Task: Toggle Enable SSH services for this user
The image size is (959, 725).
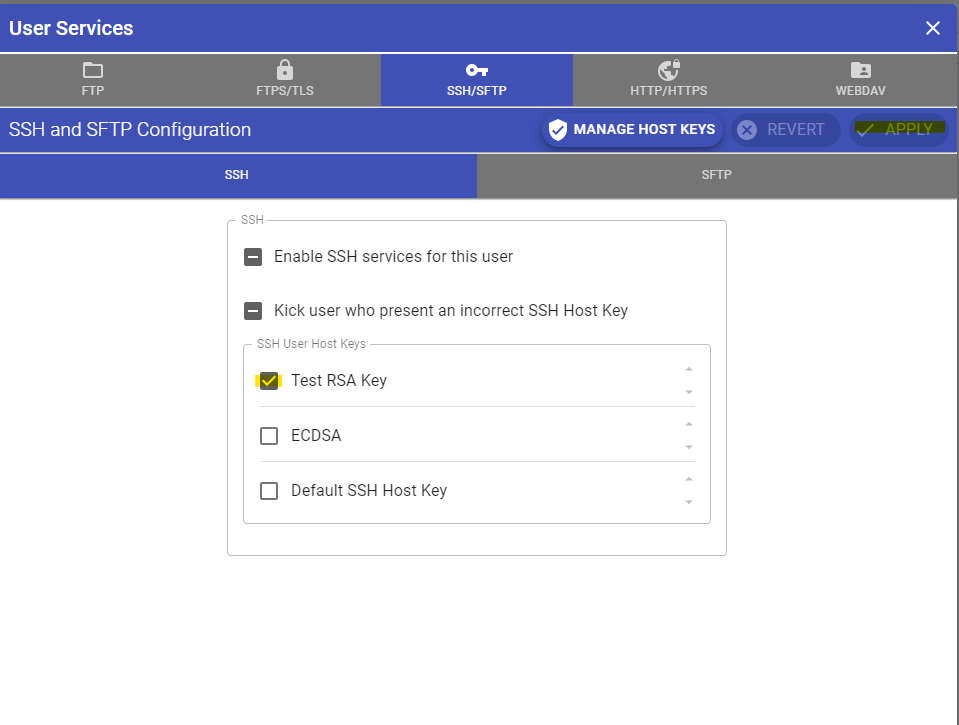Action: coord(252,256)
